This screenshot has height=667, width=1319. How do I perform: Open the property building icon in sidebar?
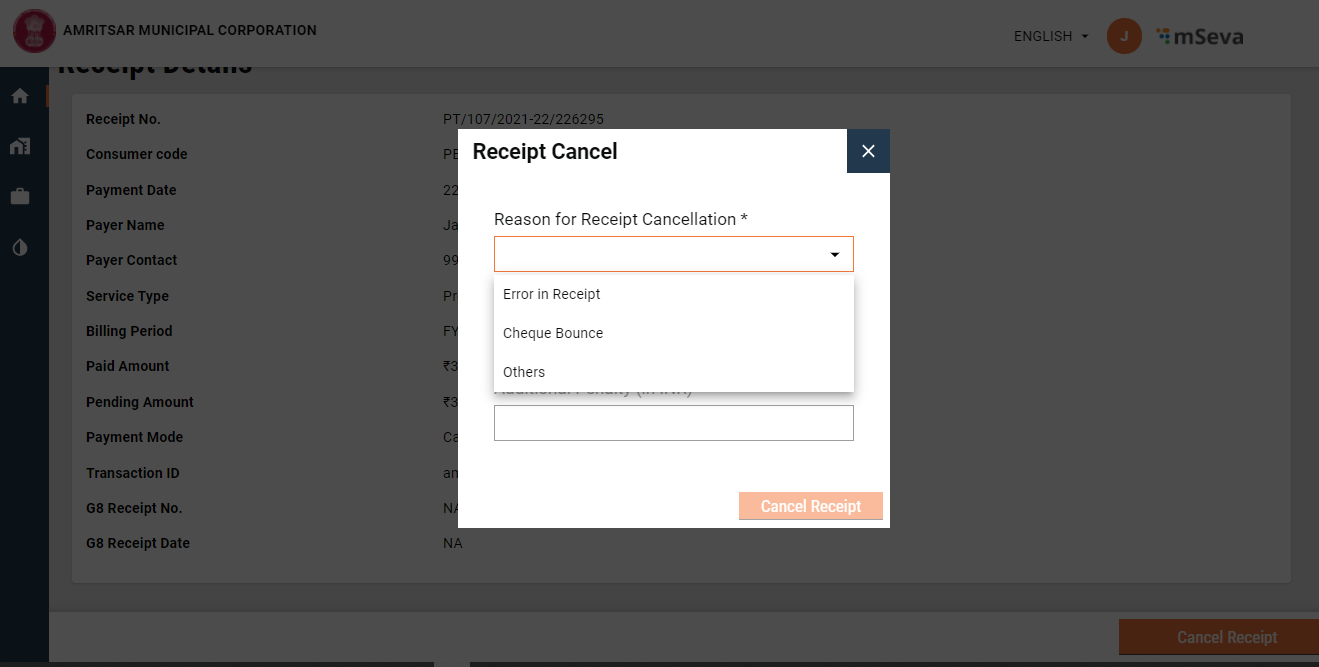pyautogui.click(x=20, y=147)
